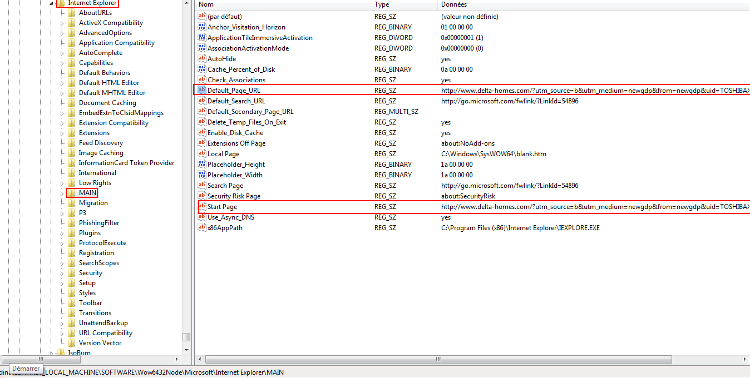
Task: Click the AutoHide string value icon
Action: [x=201, y=59]
